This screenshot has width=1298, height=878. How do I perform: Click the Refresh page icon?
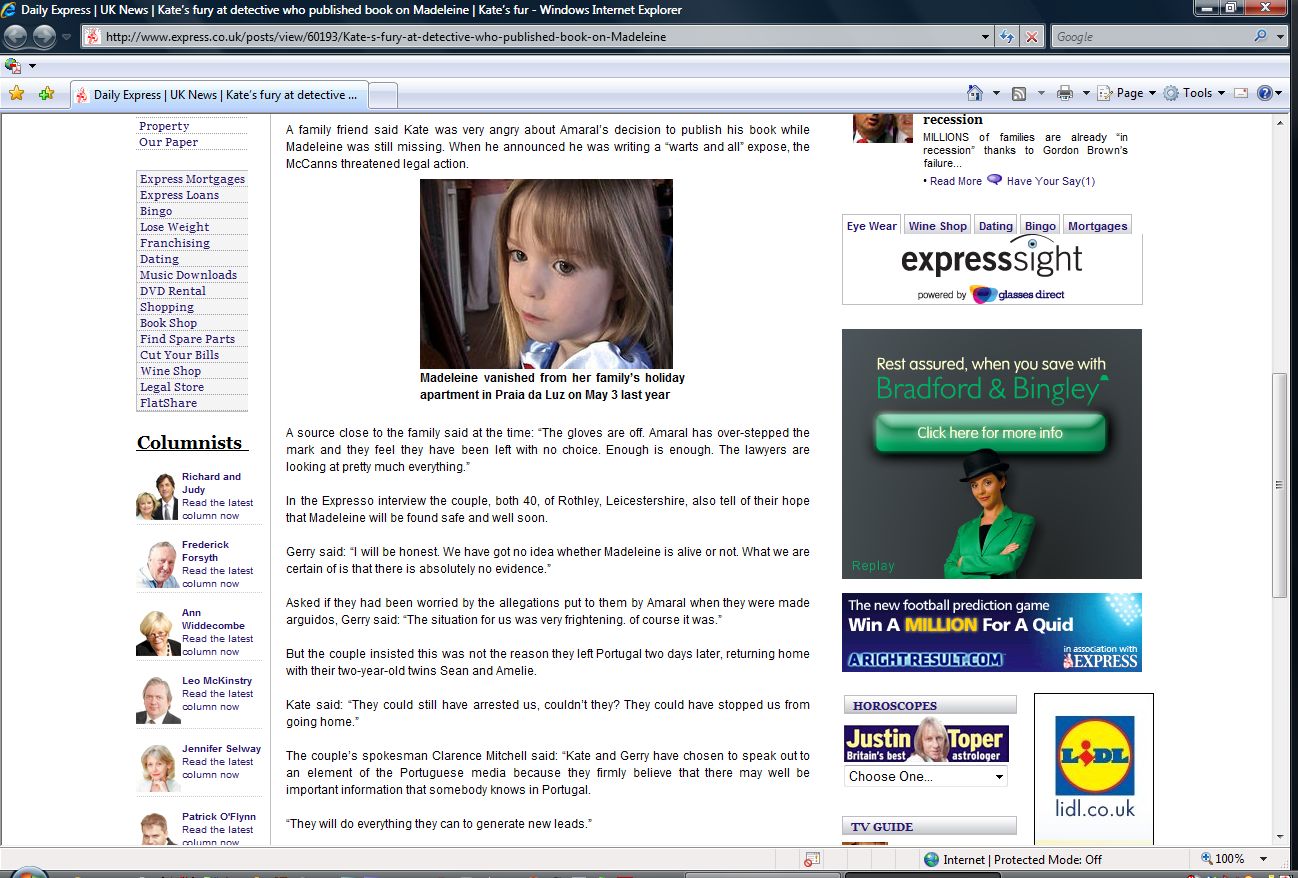pyautogui.click(x=1008, y=37)
